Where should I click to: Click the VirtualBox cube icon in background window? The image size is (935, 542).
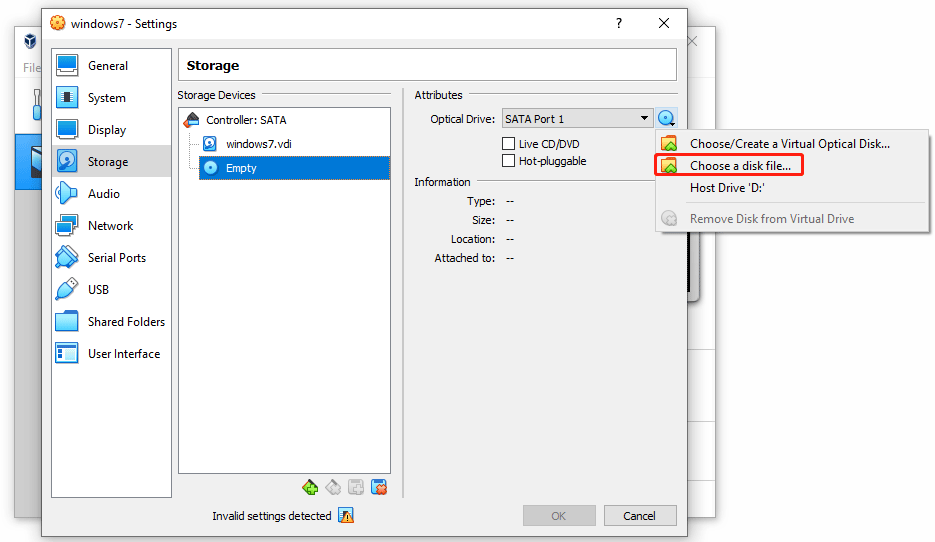[30, 41]
